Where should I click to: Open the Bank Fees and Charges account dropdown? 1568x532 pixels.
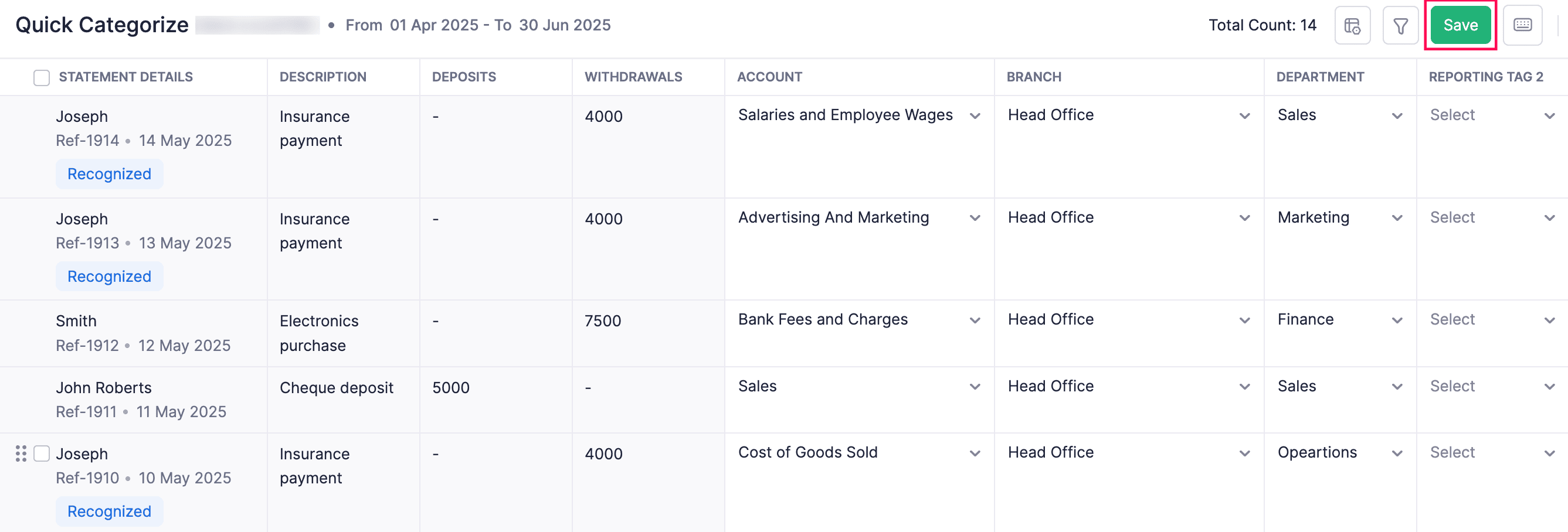pos(858,320)
